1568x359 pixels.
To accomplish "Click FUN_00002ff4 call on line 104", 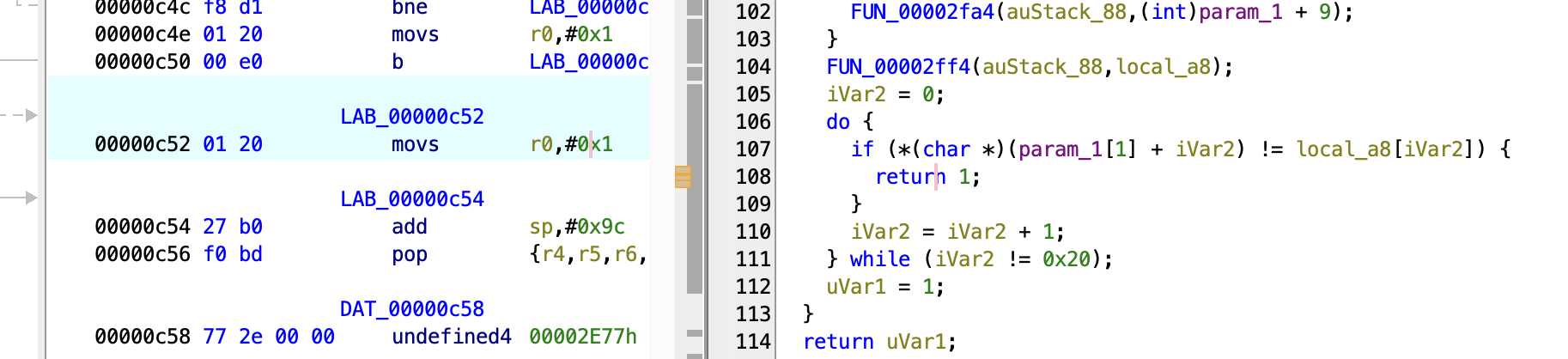I will point(898,67).
